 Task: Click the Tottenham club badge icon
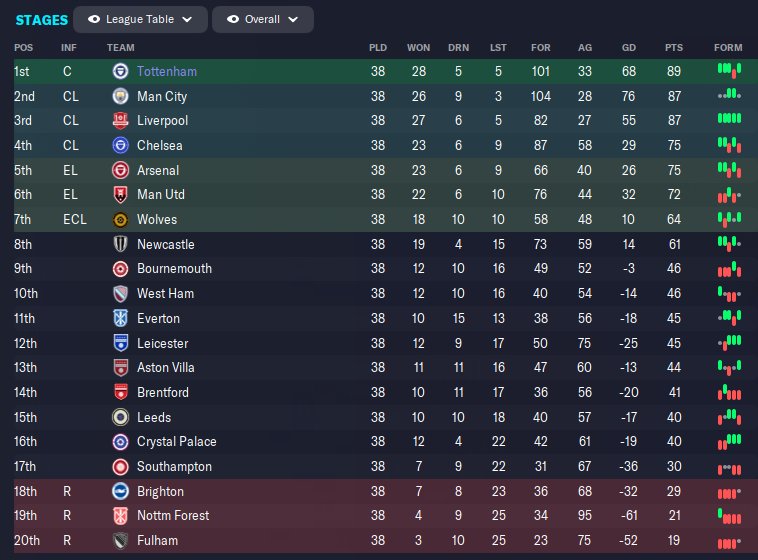[120, 71]
